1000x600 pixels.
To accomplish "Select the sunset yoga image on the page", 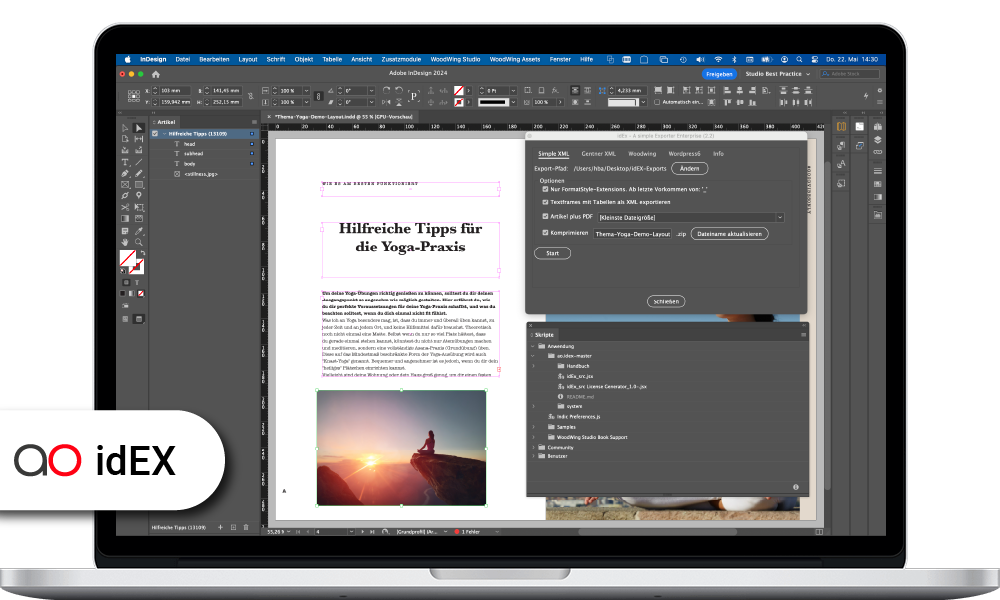I will pos(401,448).
